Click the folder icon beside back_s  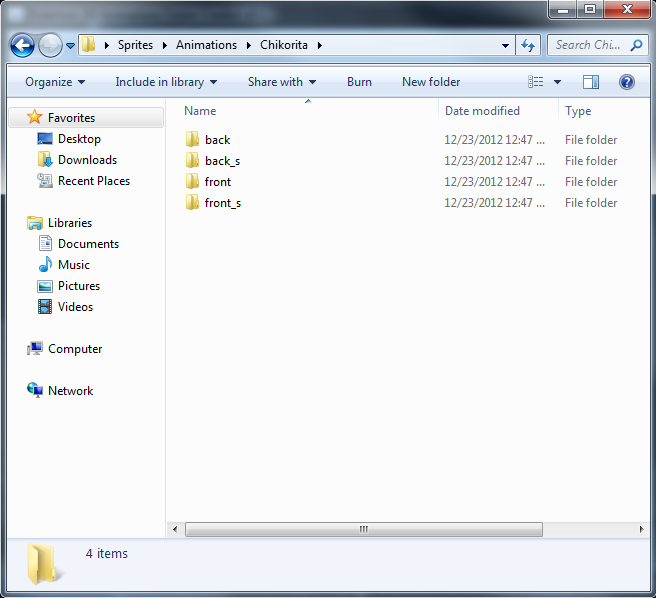[192, 160]
